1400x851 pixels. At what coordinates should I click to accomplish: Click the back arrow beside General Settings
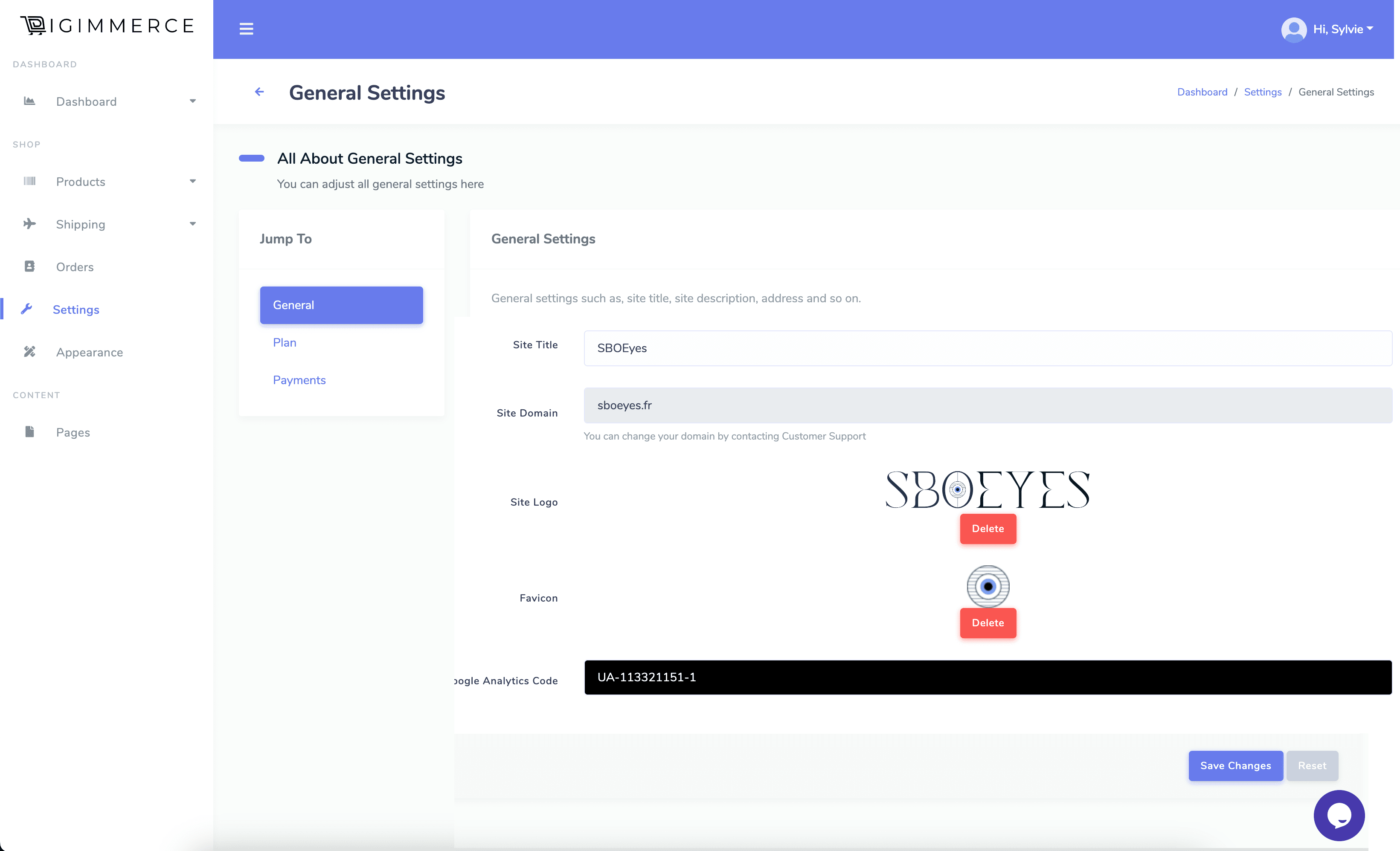click(259, 92)
